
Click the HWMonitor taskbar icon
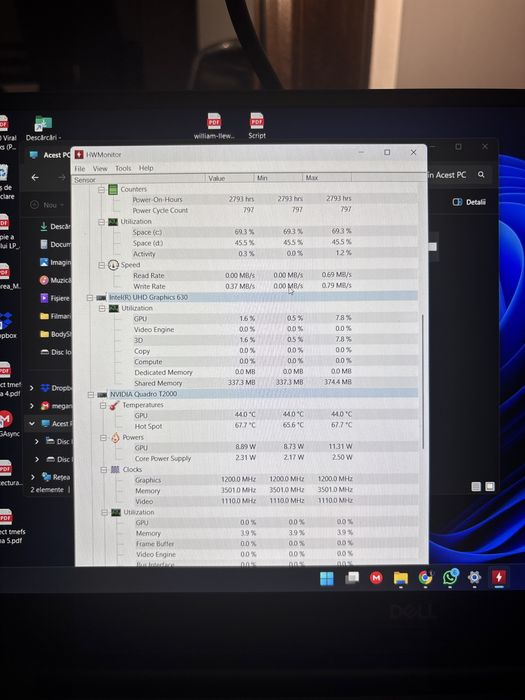[499, 577]
